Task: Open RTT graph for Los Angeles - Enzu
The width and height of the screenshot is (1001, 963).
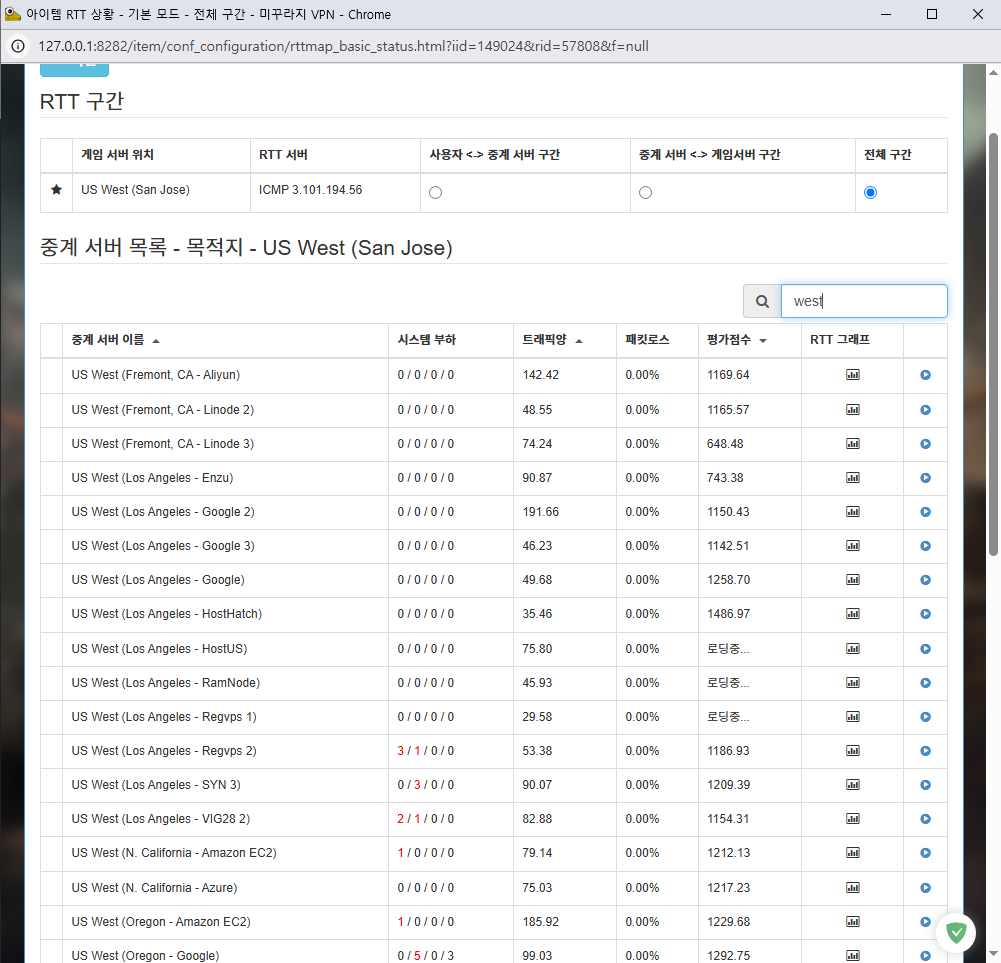Action: pyautogui.click(x=852, y=478)
